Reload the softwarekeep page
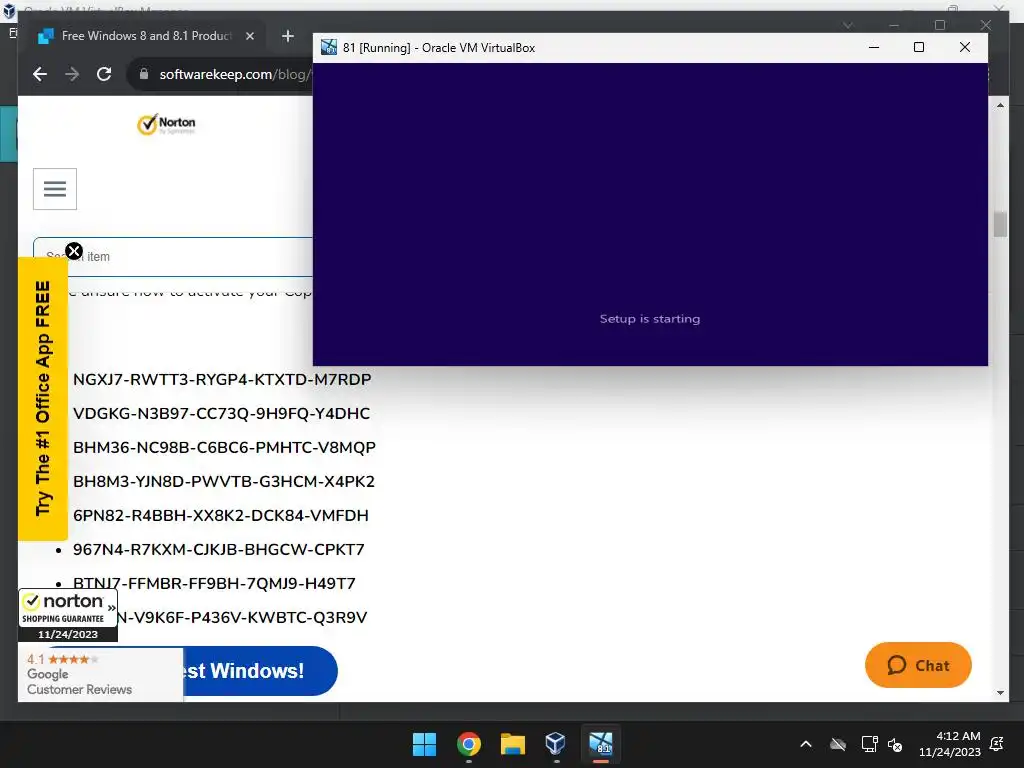This screenshot has width=1024, height=768. [x=104, y=74]
